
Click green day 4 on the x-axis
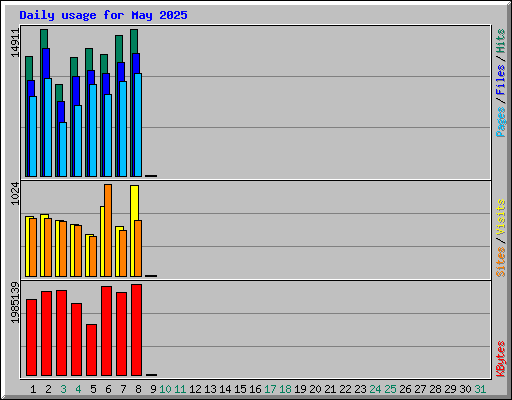78,389
